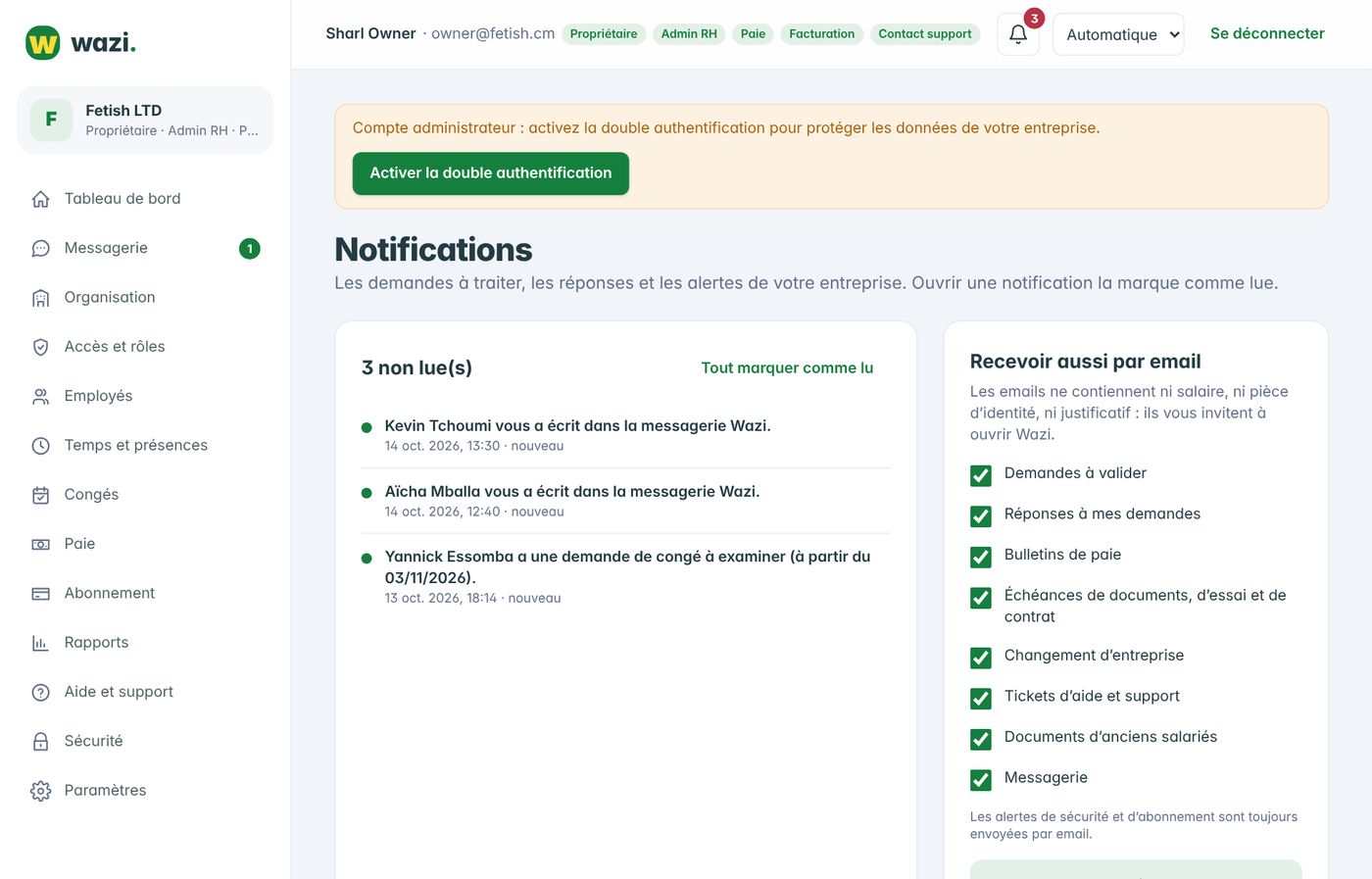
Task: Toggle Échéances de documents checkbox
Action: (980, 598)
